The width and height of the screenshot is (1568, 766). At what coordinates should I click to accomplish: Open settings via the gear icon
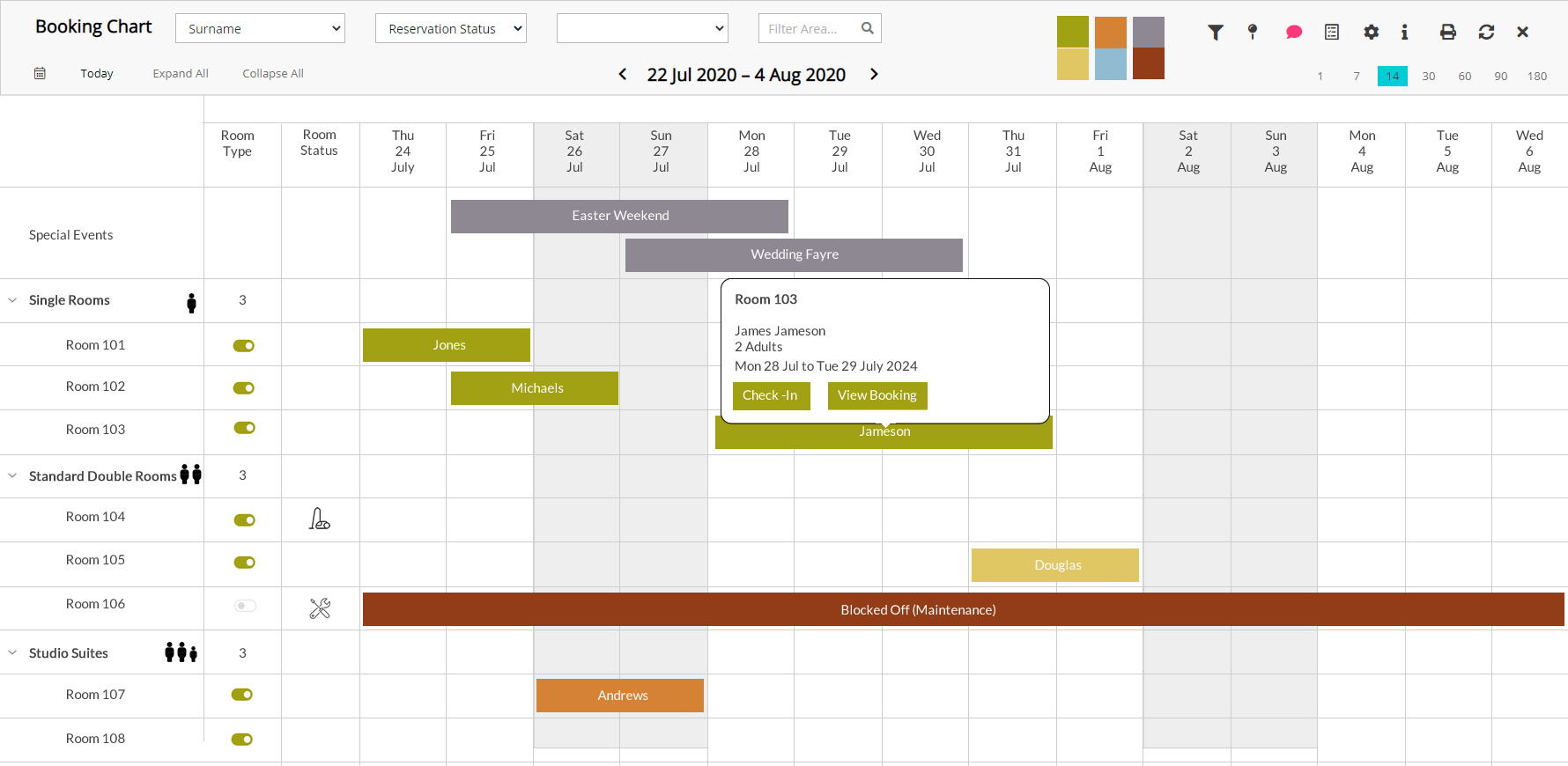pyautogui.click(x=1371, y=33)
